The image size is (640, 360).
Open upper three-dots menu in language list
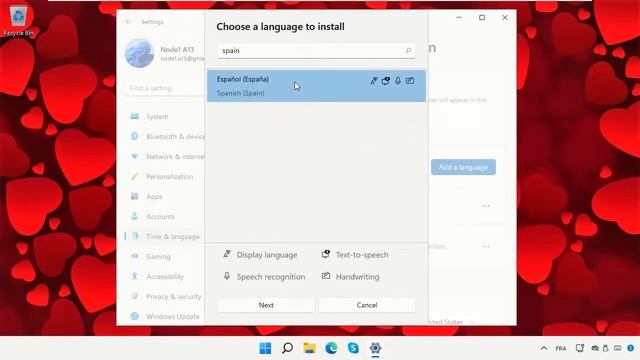(486, 206)
